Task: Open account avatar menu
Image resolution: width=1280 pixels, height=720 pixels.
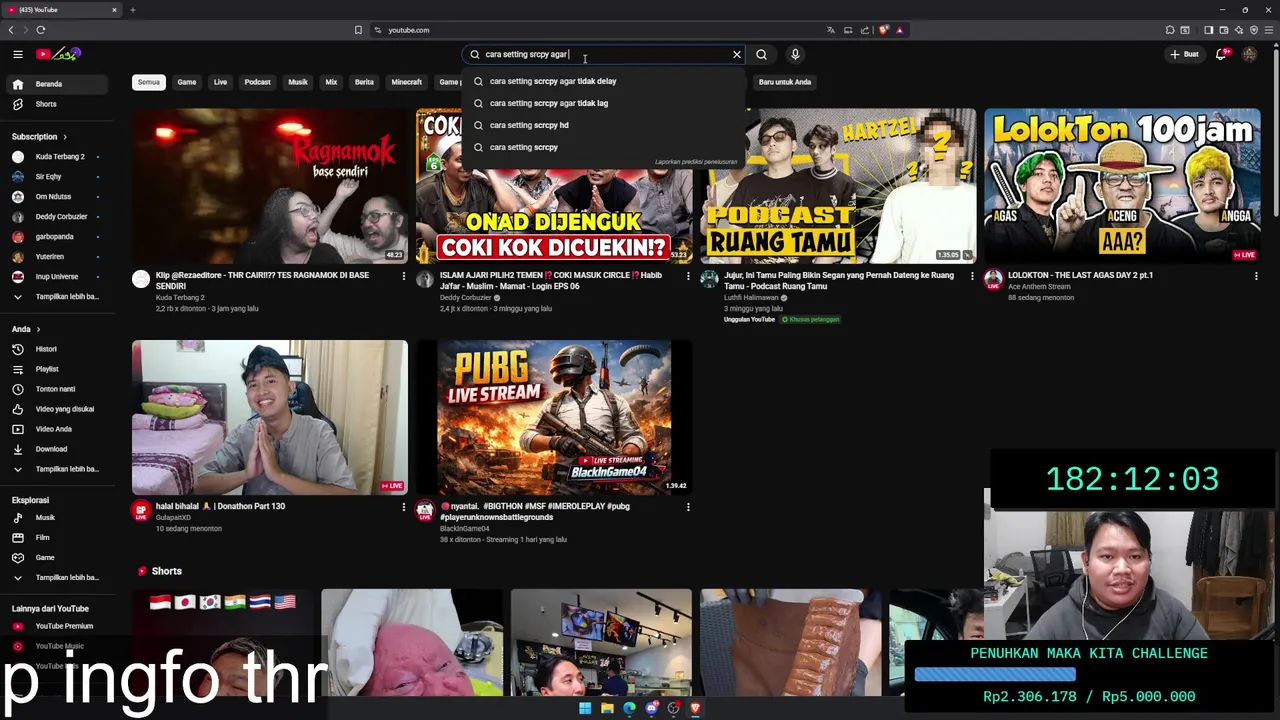Action: [1249, 54]
